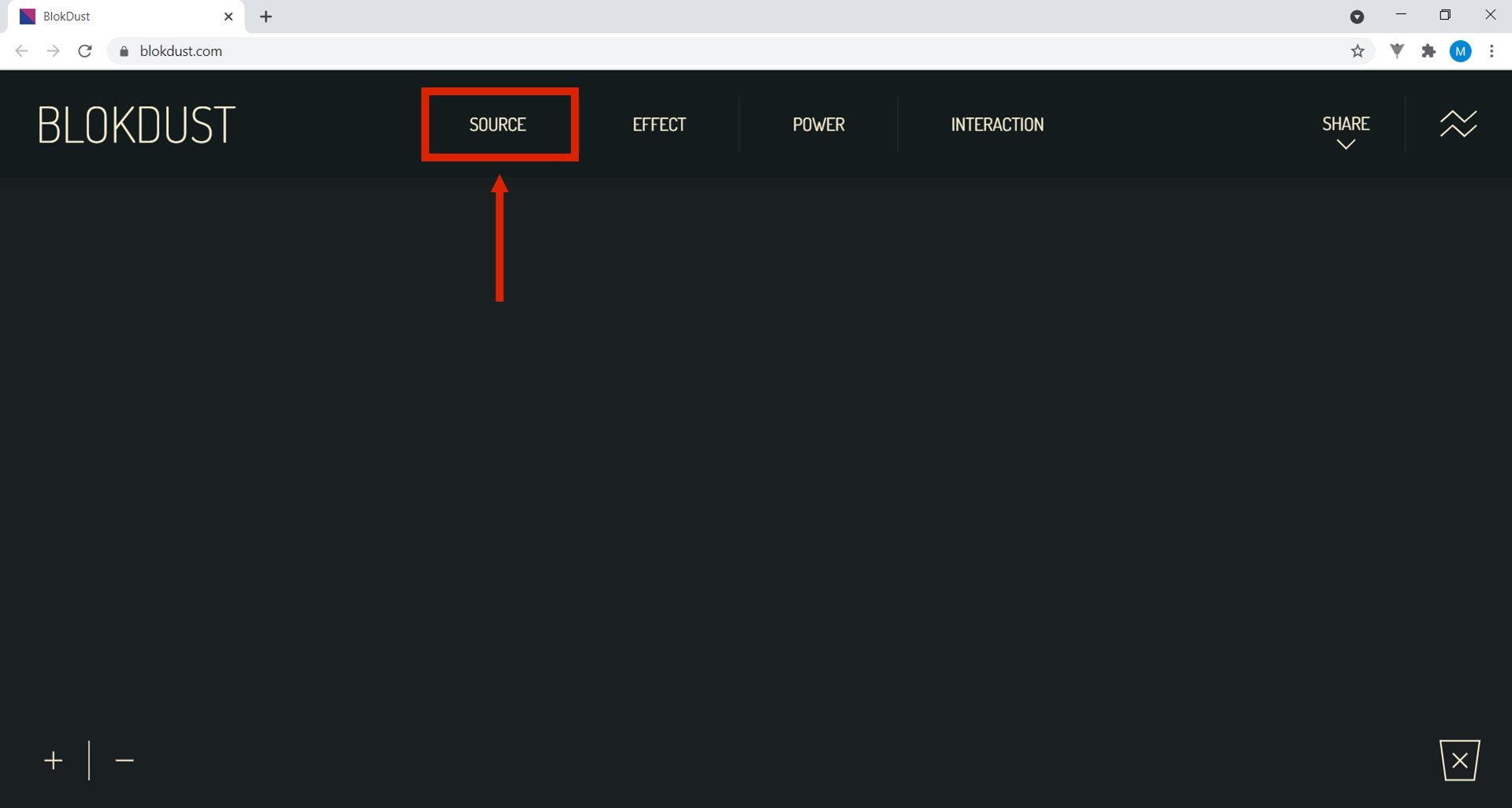The width and height of the screenshot is (1512, 808).
Task: Click the BLOKDUST logo
Action: 136,124
